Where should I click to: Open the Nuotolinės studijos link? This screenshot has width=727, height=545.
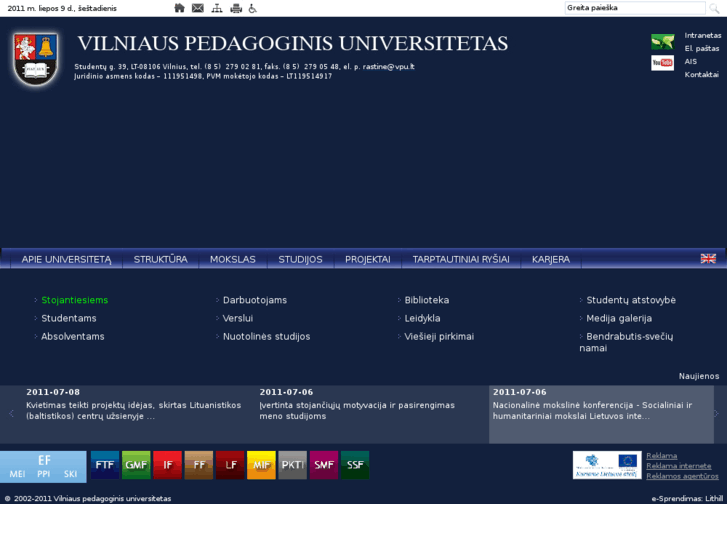coord(267,336)
